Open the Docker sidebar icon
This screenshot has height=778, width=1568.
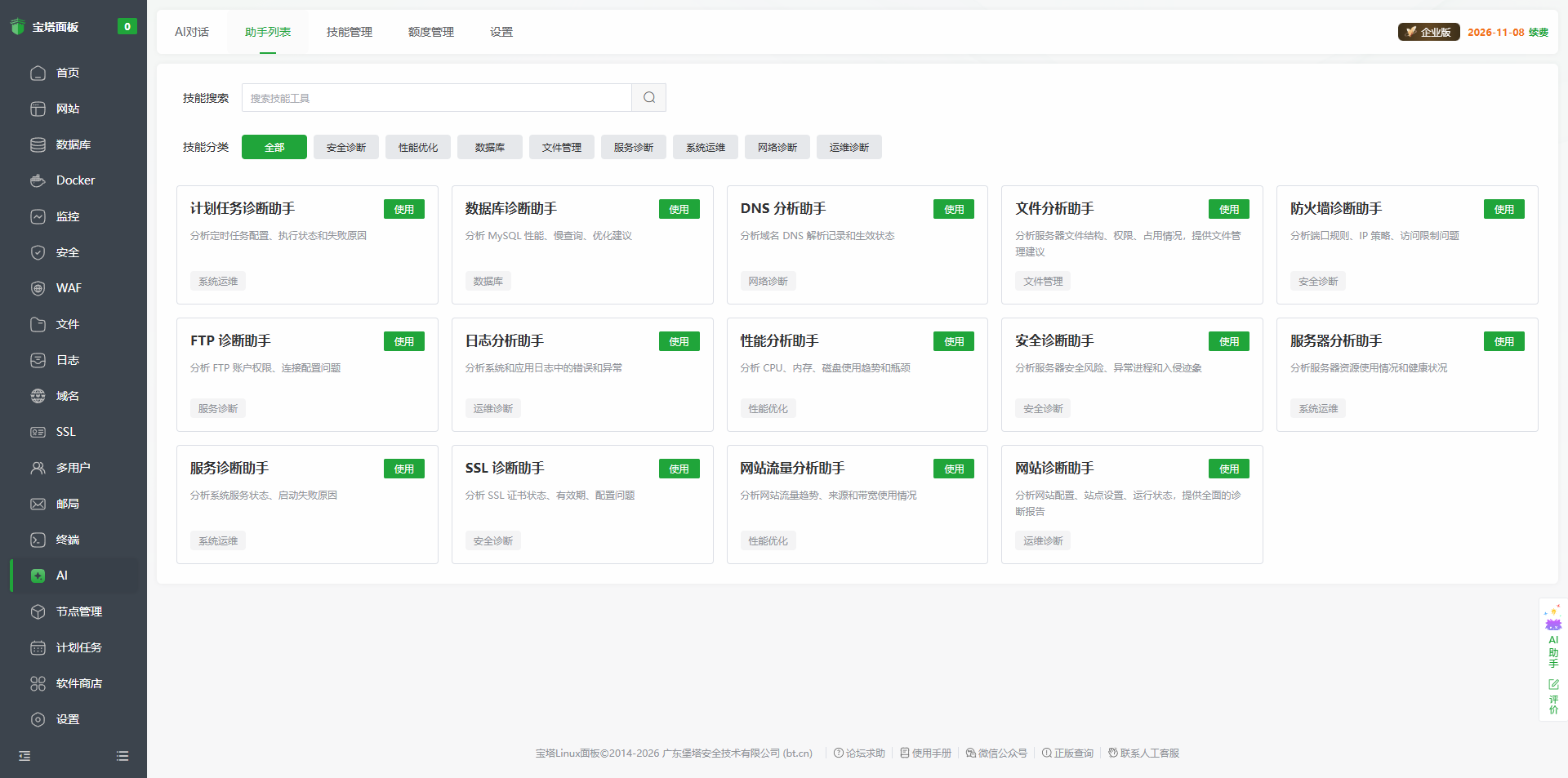(x=38, y=180)
